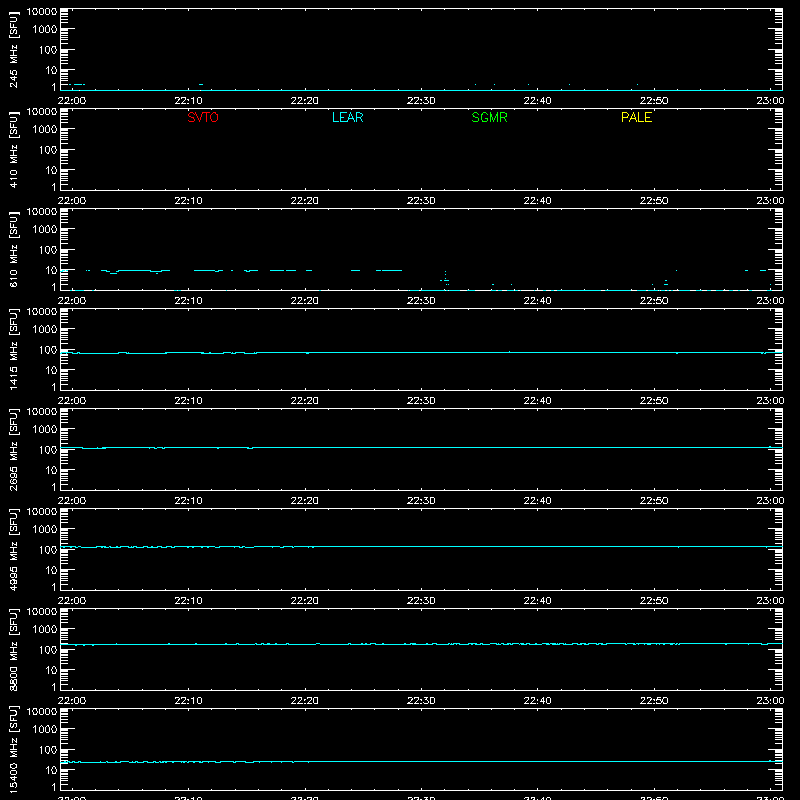Click the 8800 MHz flux trace line
800x800 pixels.
click(x=421, y=644)
